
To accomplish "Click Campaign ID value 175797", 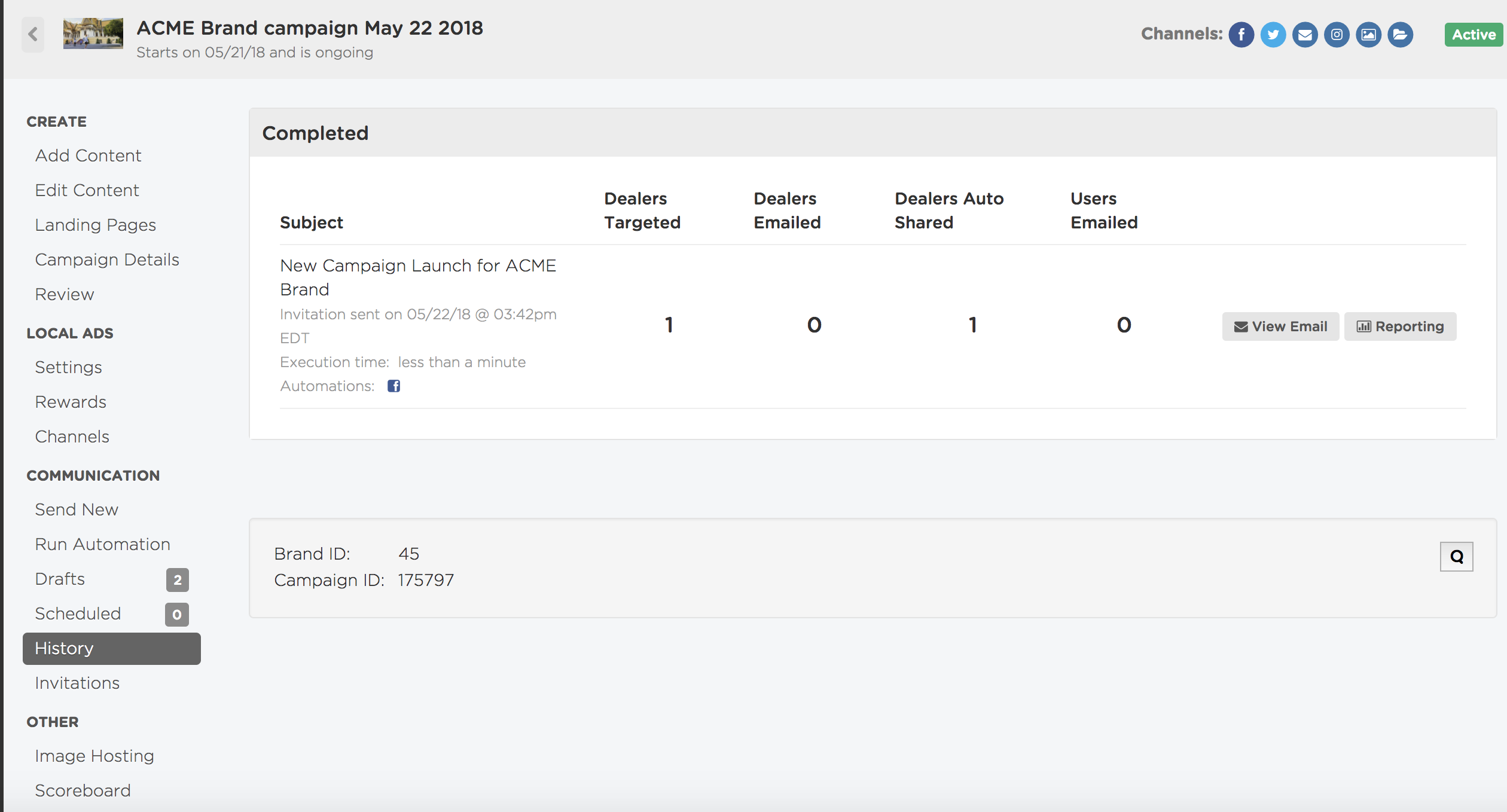I will [426, 580].
